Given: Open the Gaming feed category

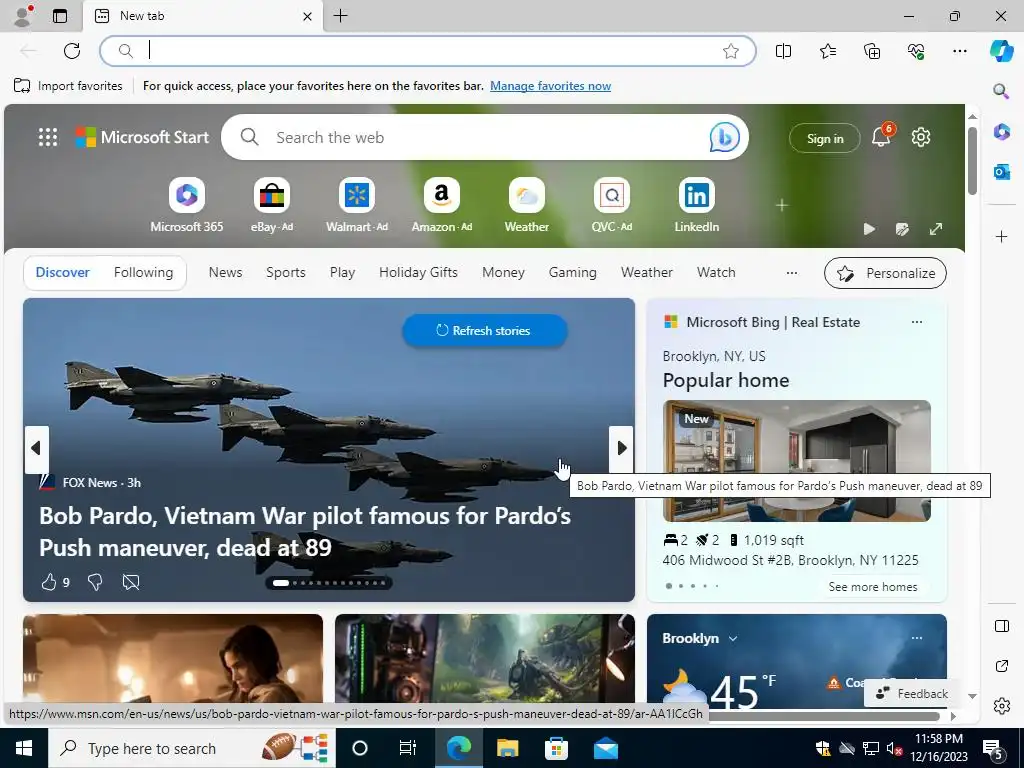Looking at the screenshot, I should [573, 272].
